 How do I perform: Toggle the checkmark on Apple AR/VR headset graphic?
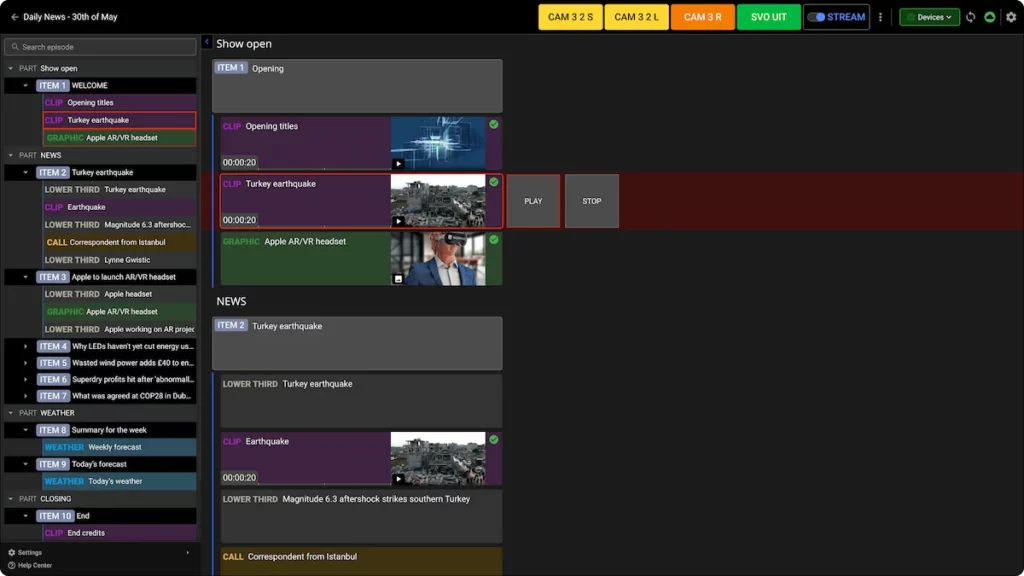click(493, 240)
